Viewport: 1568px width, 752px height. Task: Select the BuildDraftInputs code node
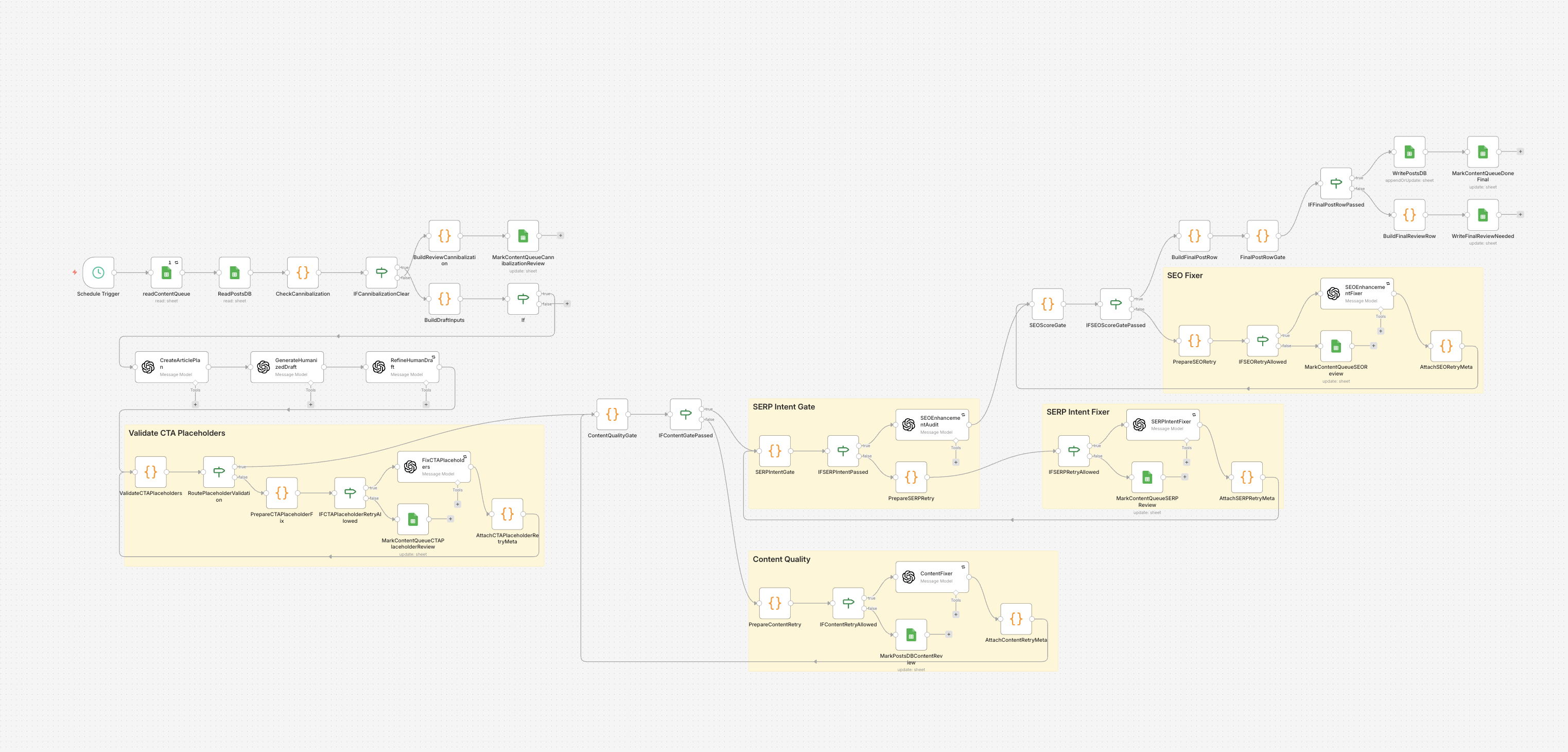click(444, 299)
